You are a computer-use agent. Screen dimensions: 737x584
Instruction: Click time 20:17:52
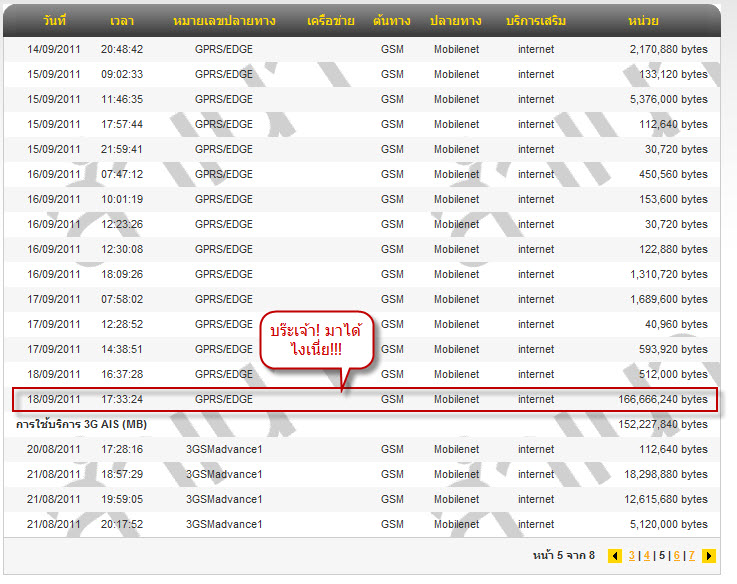[x=122, y=524]
